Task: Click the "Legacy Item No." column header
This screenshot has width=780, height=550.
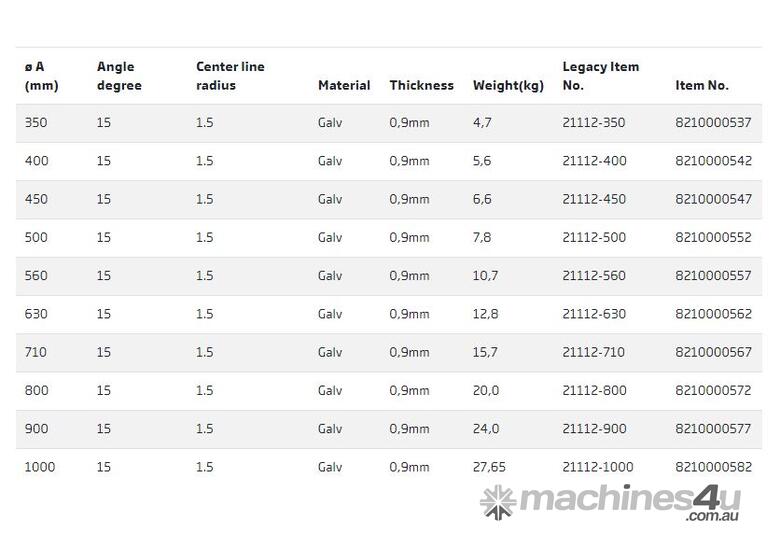Action: click(600, 76)
